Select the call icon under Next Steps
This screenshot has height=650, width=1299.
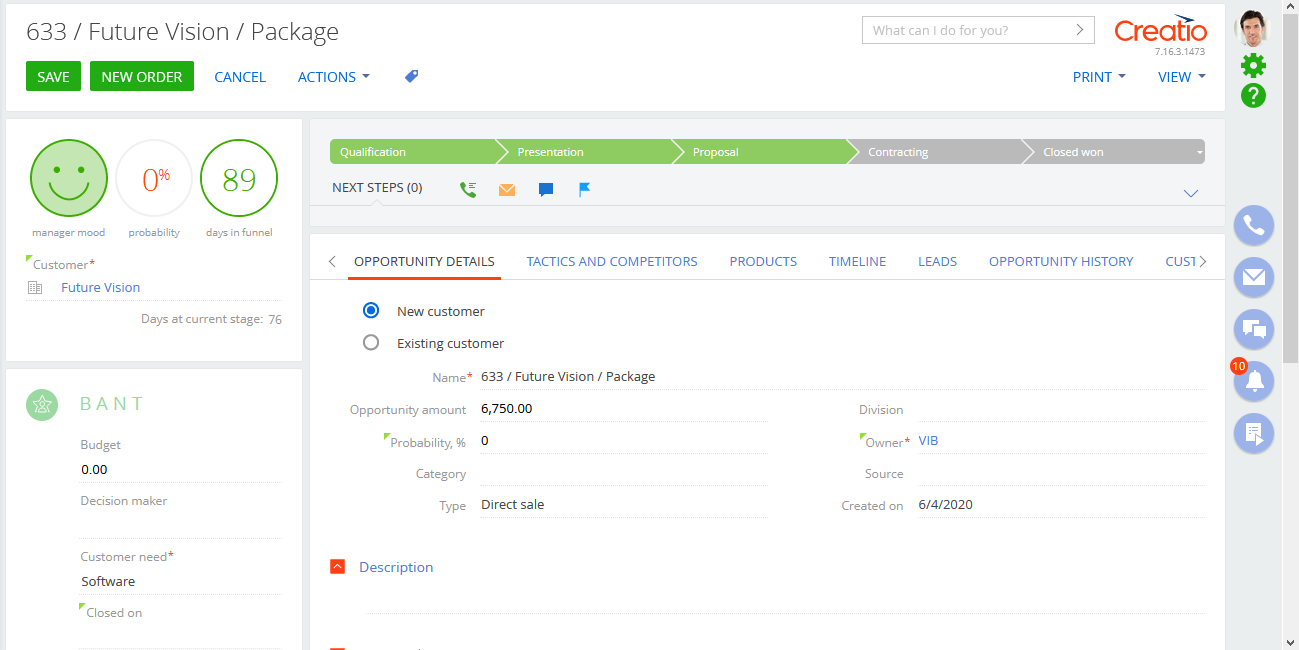(467, 188)
